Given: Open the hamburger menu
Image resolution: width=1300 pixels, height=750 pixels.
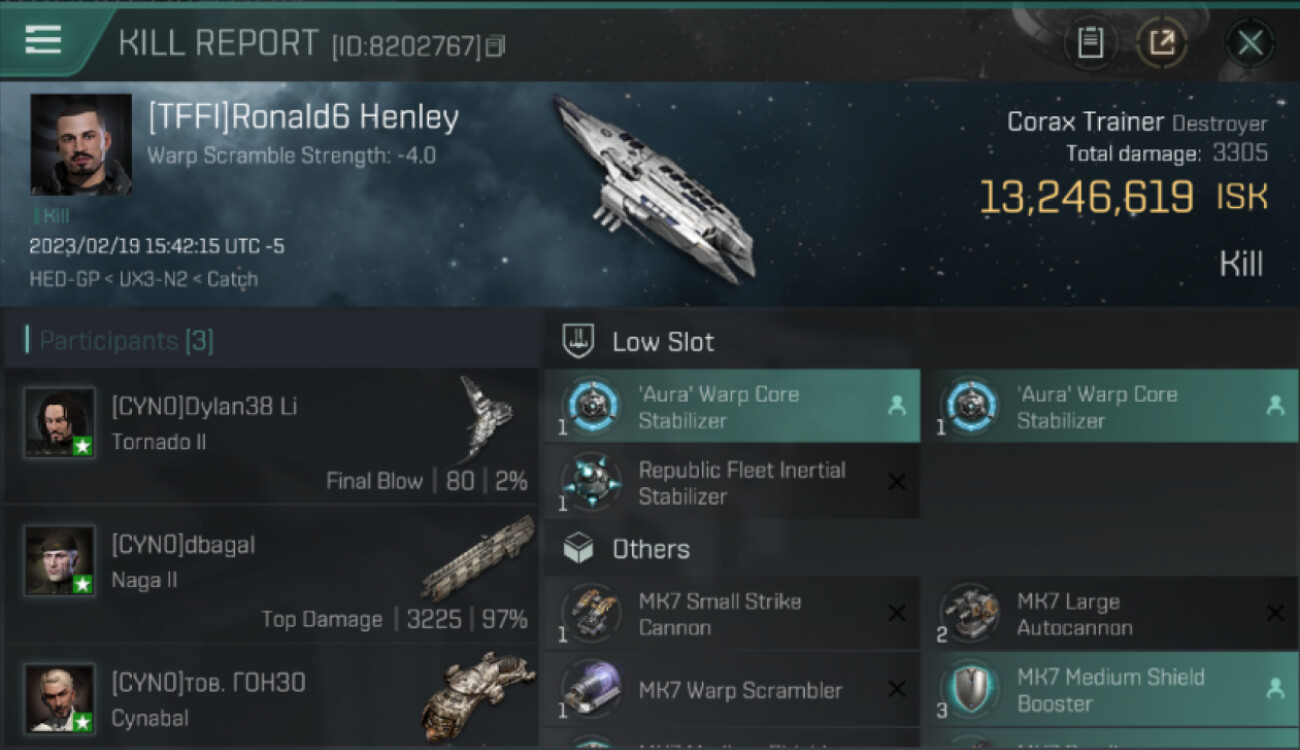Looking at the screenshot, I should coord(43,40).
